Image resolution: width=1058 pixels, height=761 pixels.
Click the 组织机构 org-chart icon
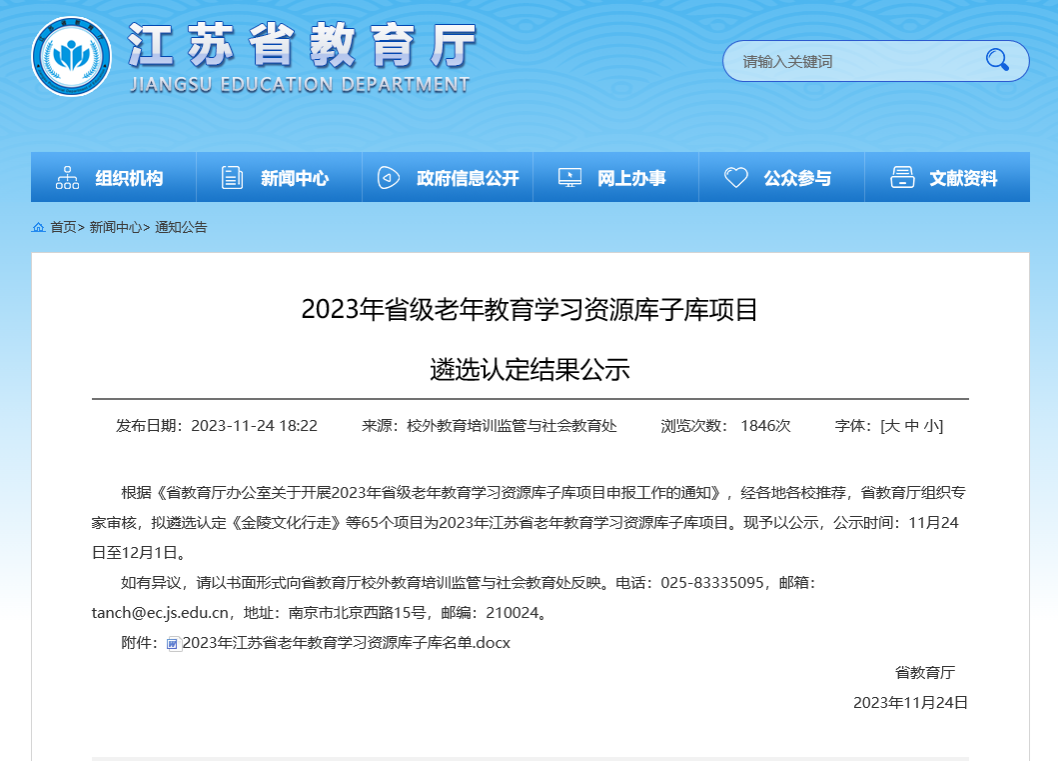tap(67, 177)
